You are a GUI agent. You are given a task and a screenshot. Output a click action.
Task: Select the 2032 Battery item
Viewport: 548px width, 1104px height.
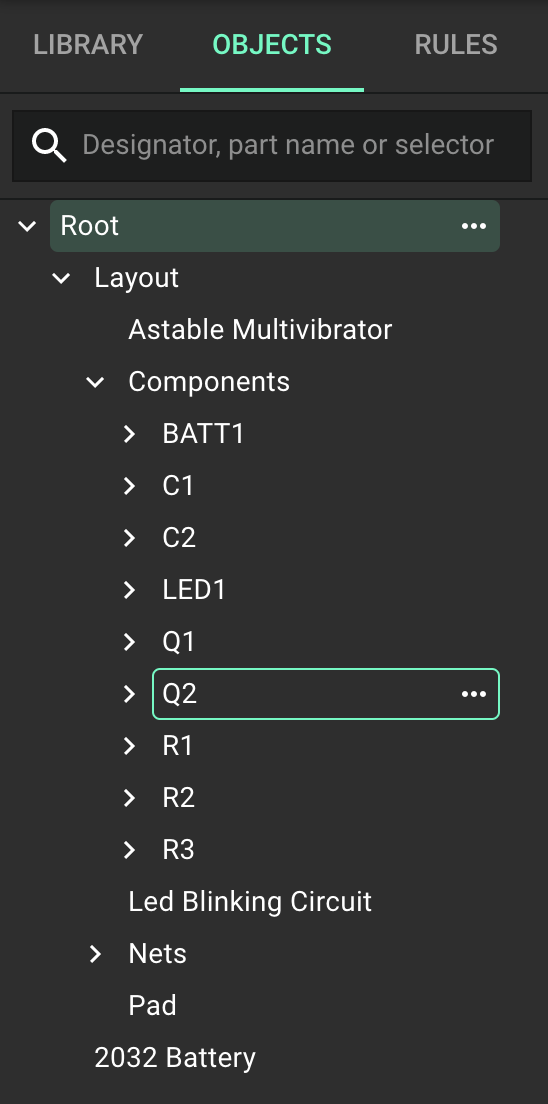point(175,1058)
